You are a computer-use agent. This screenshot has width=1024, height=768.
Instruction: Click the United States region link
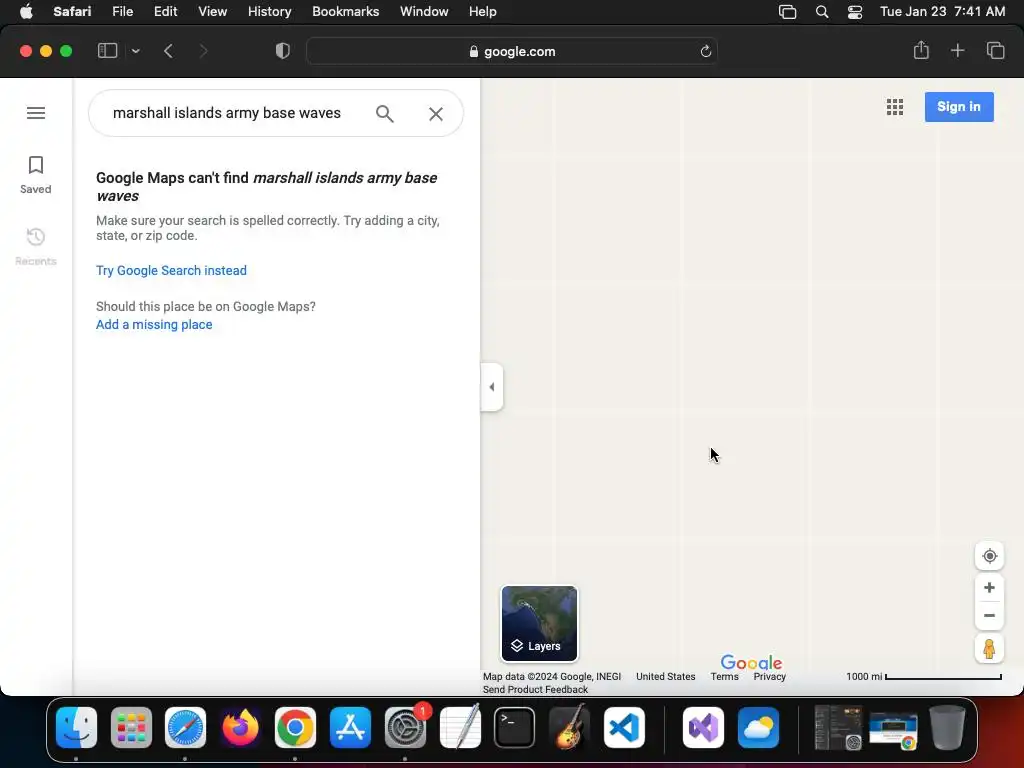pyautogui.click(x=665, y=677)
